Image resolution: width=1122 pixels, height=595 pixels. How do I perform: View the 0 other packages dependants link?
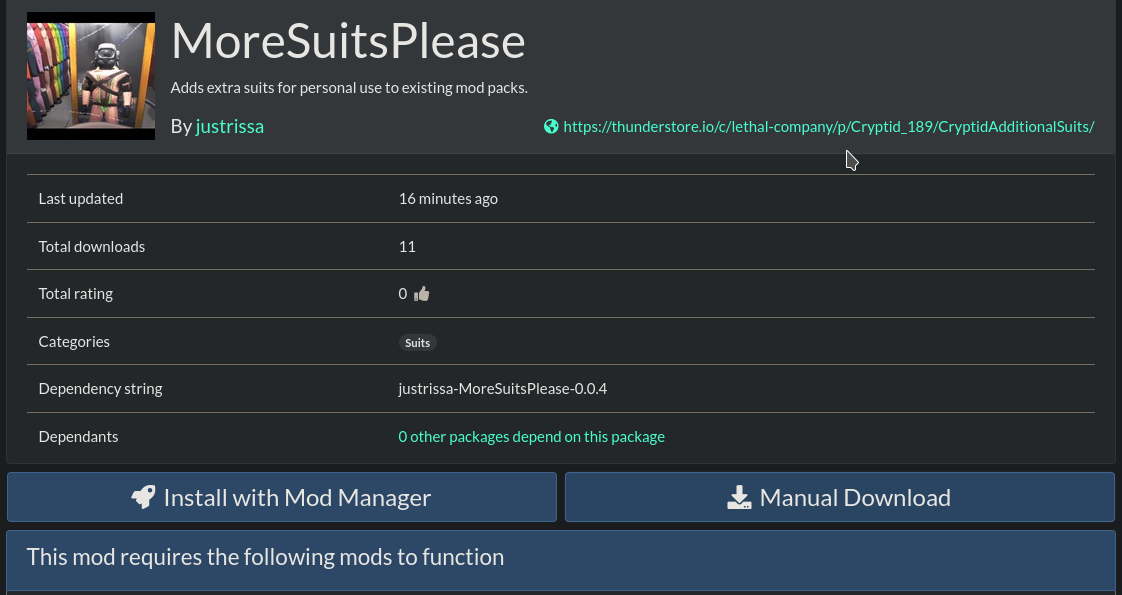click(531, 436)
